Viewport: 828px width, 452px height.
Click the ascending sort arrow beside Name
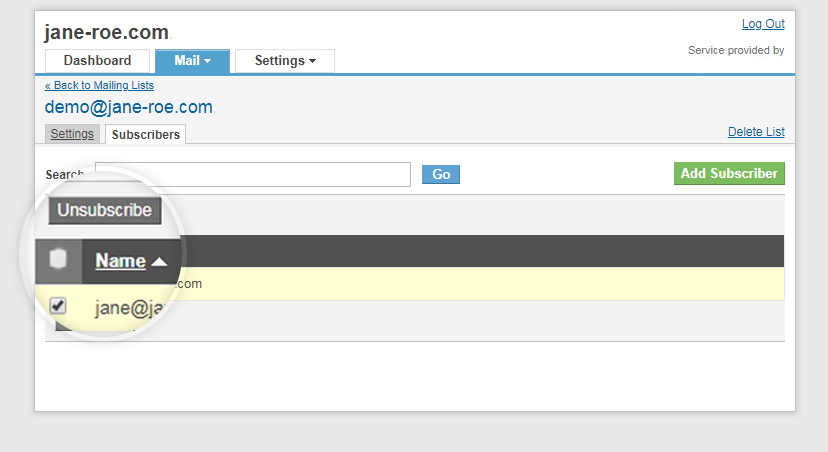(159, 262)
